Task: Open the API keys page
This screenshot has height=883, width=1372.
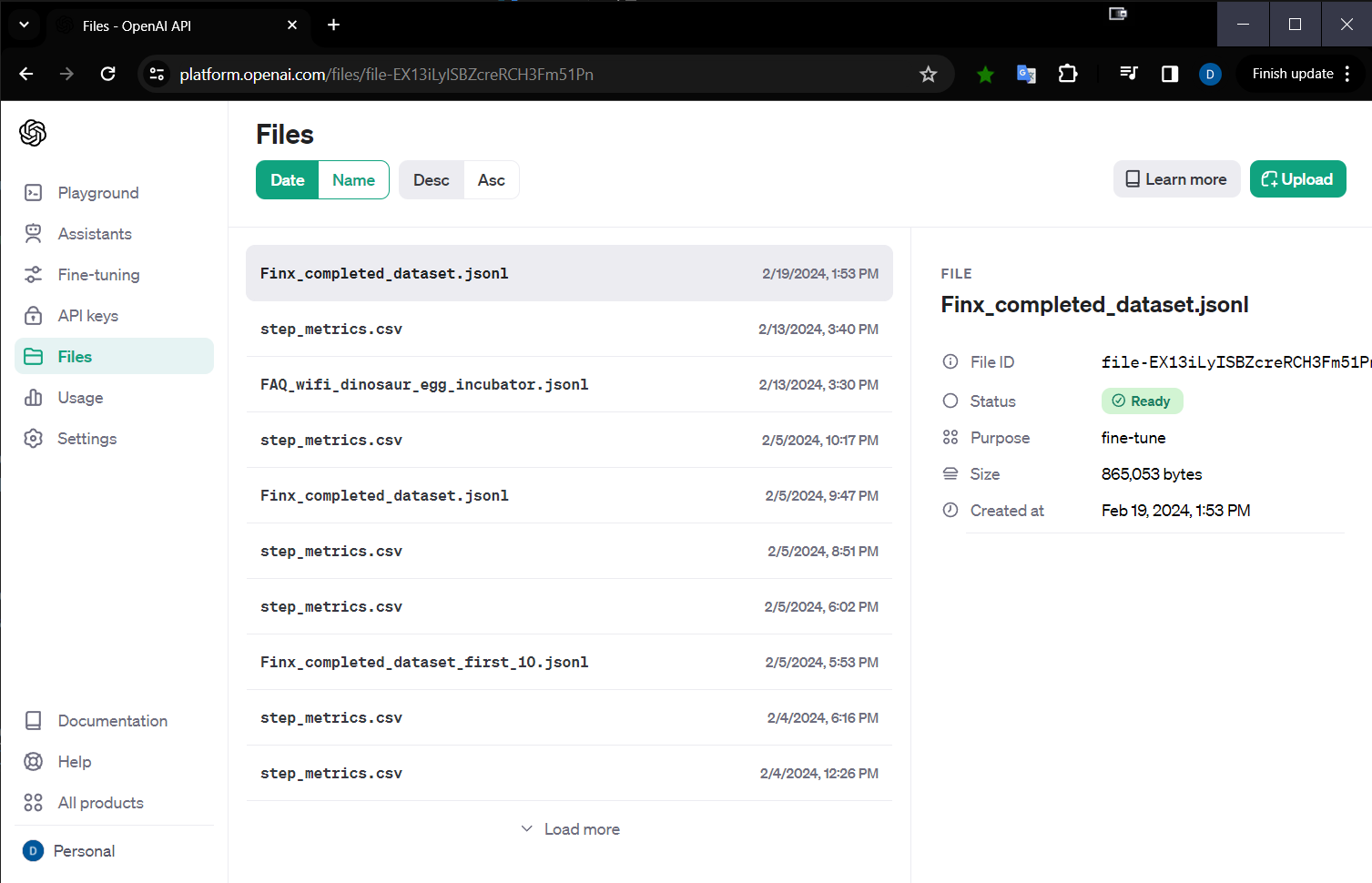Action: click(x=87, y=315)
